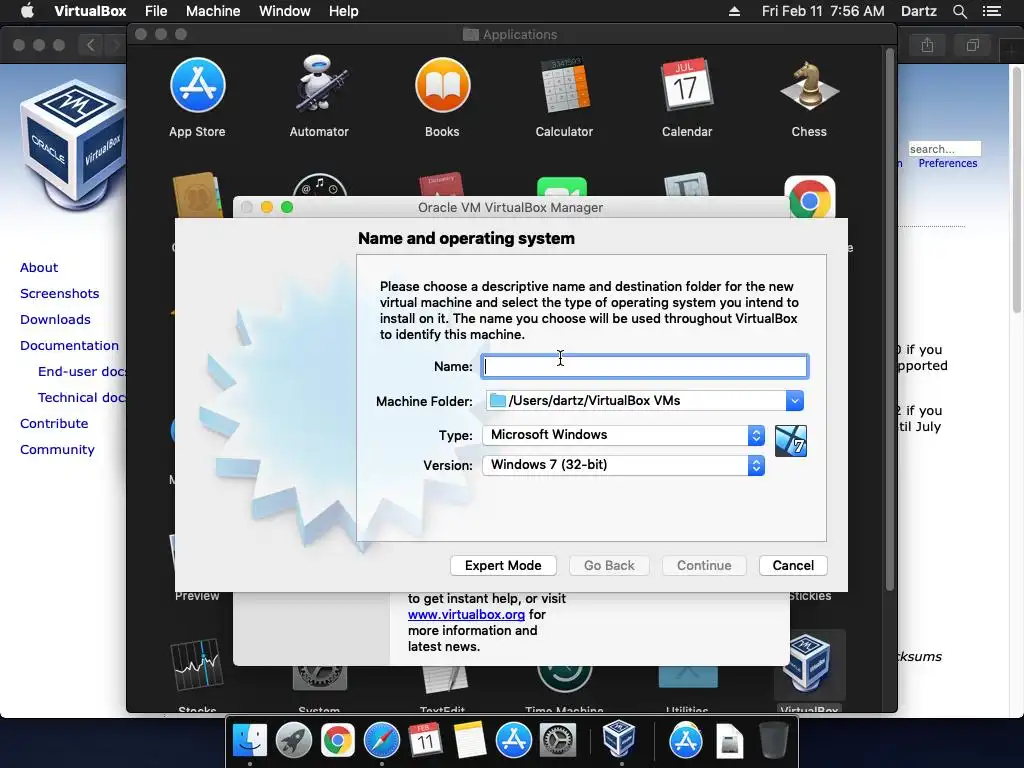
Task: Click the eject icon in menu bar
Action: [x=734, y=11]
